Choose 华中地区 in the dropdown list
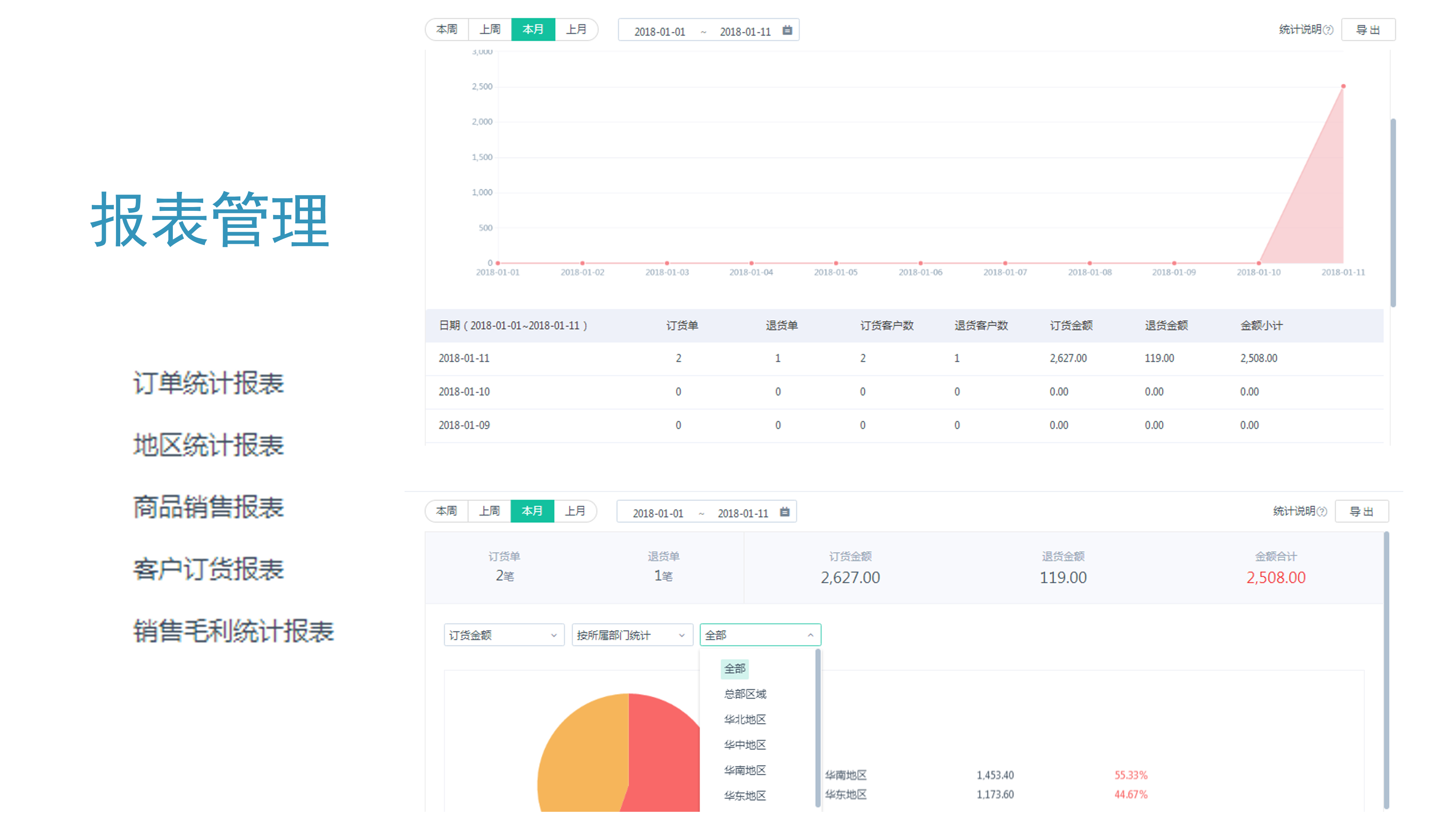Viewport: 1456px width, 819px height. (x=745, y=745)
